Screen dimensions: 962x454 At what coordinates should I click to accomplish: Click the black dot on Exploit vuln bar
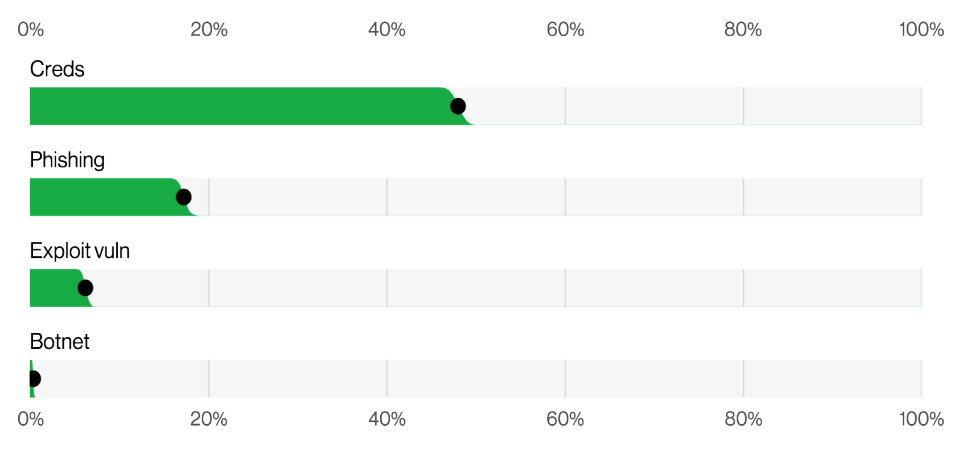click(85, 288)
